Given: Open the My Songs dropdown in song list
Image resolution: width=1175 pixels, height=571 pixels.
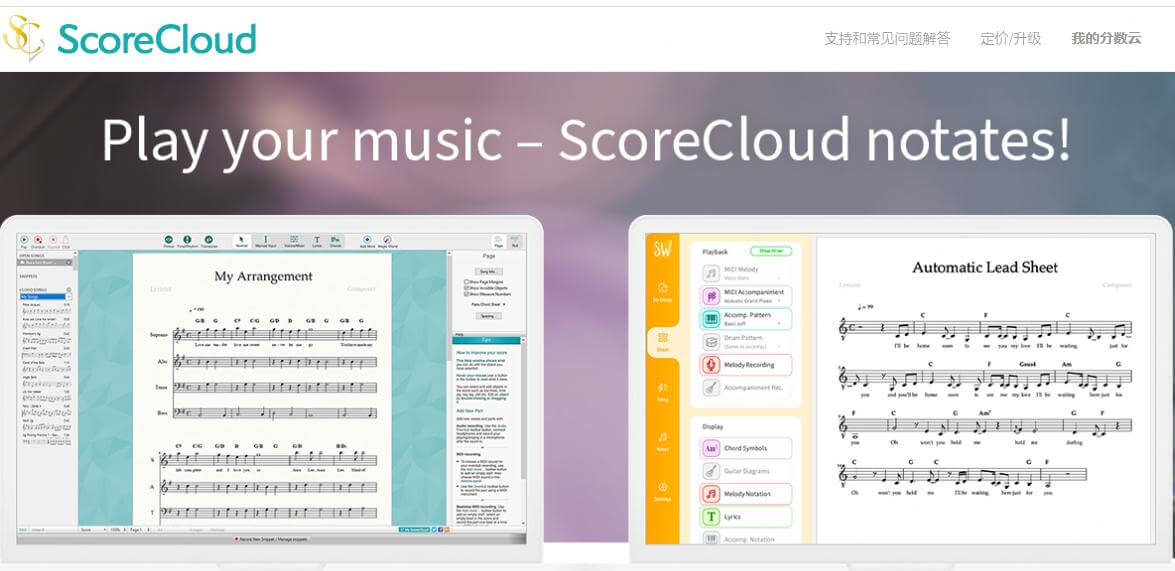Looking at the screenshot, I should [46, 297].
